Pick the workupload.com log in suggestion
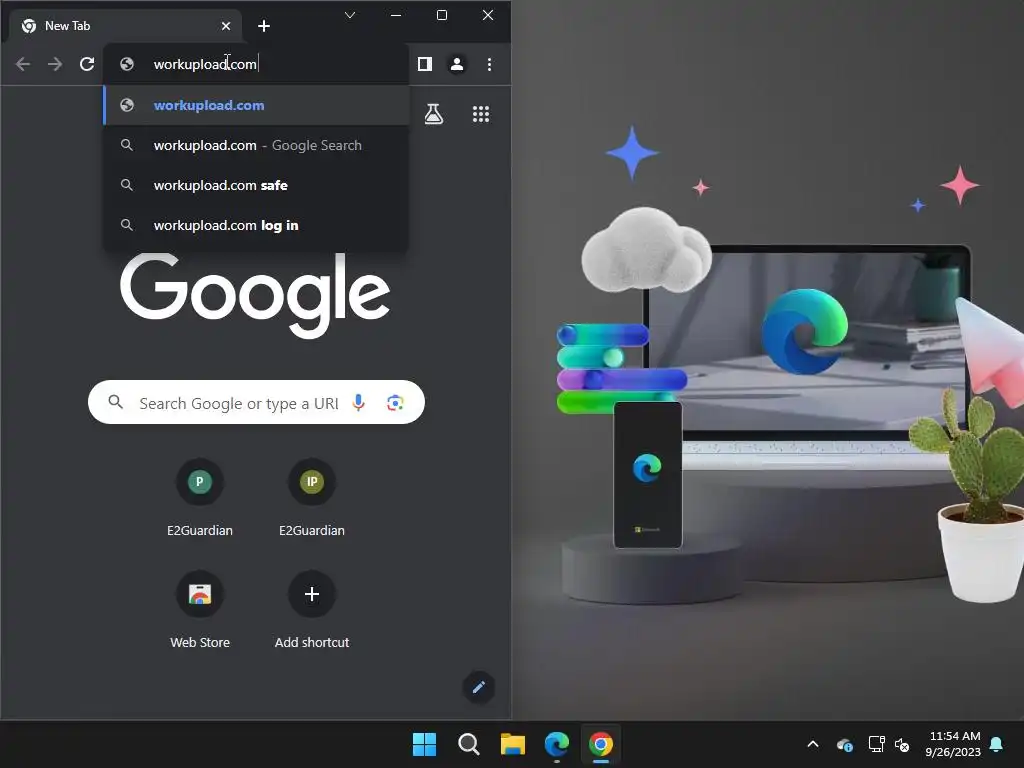The image size is (1024, 768). point(256,225)
